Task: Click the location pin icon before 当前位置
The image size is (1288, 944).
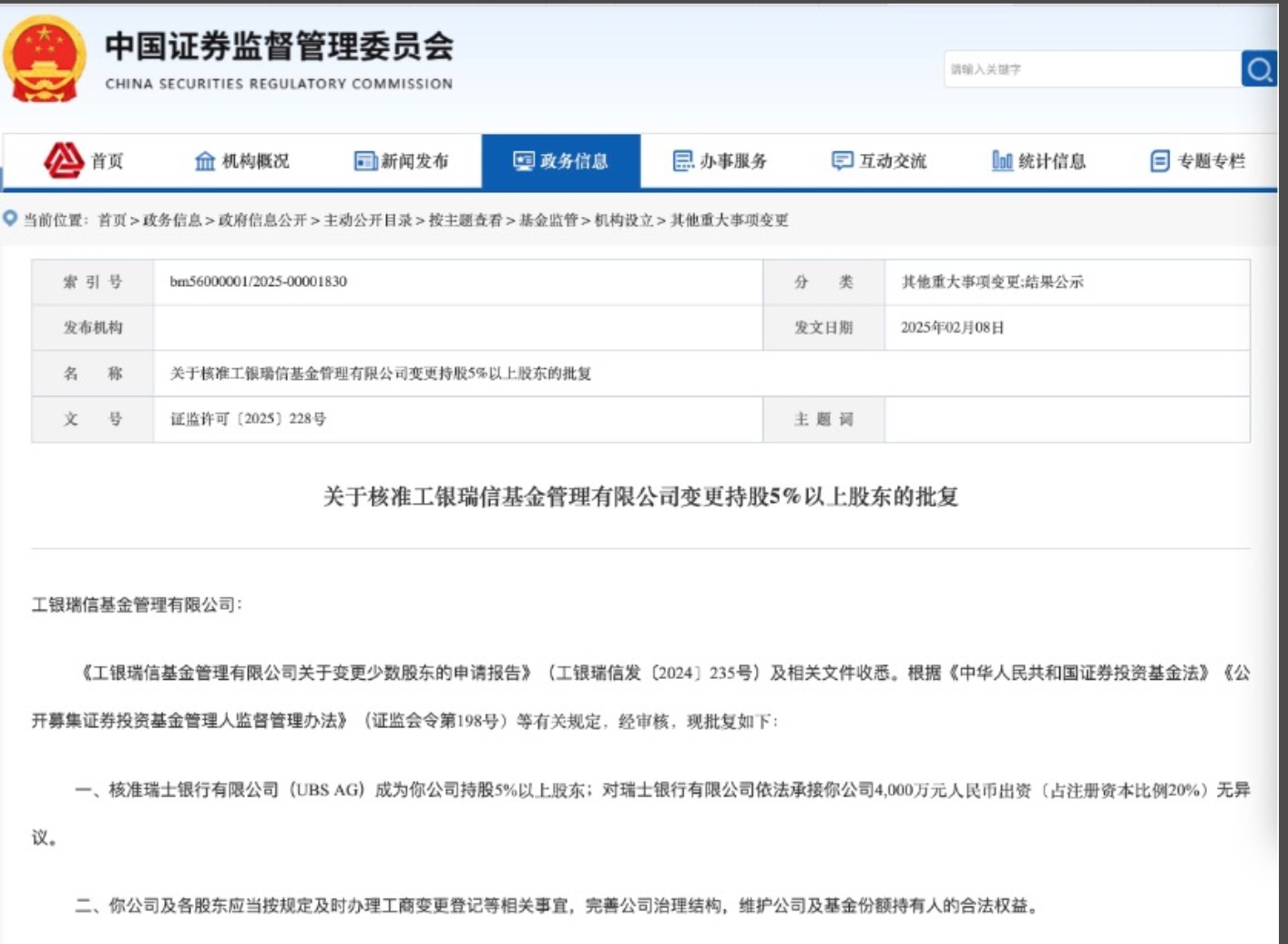Action: pyautogui.click(x=11, y=219)
